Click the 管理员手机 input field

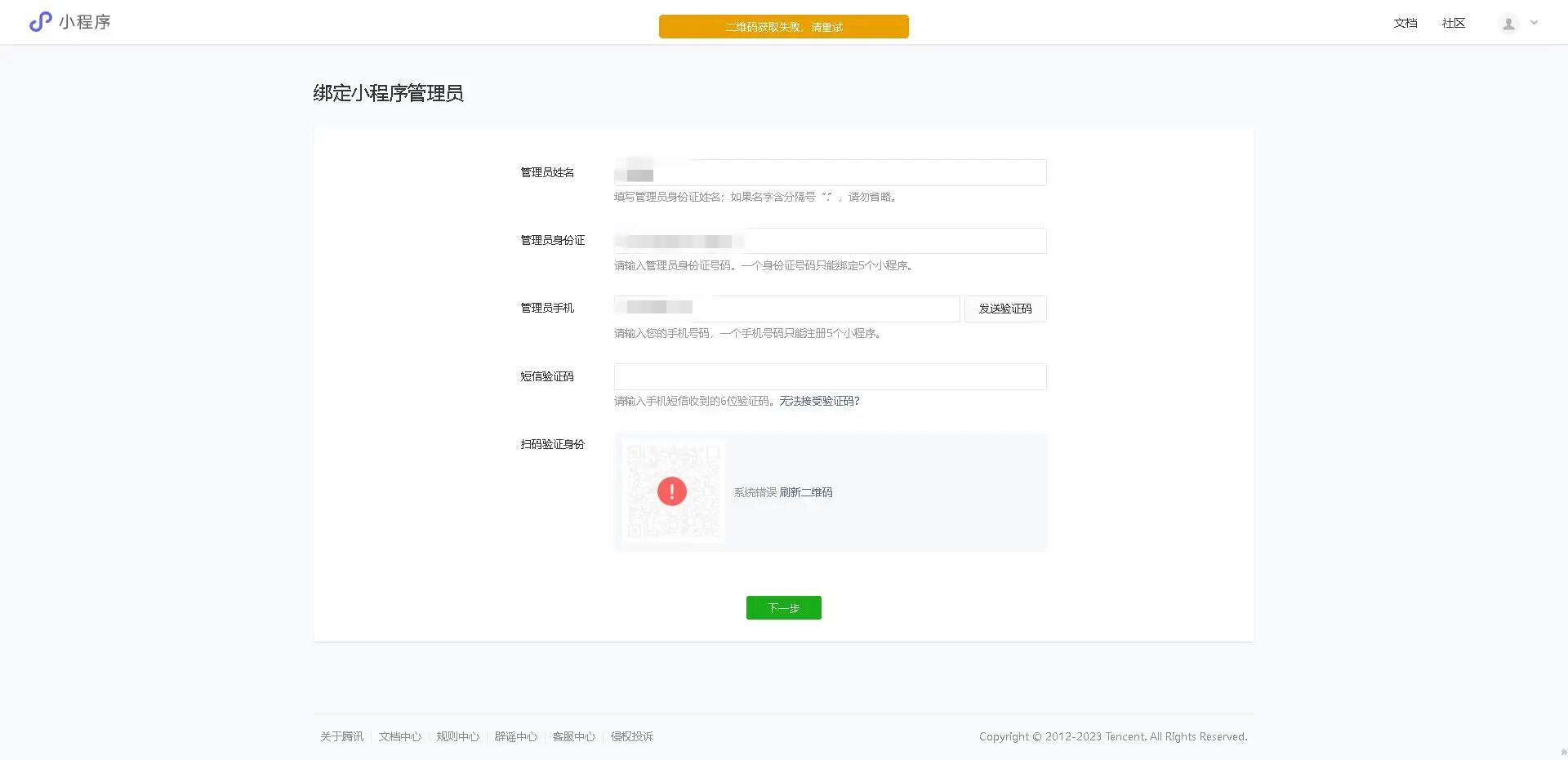[786, 309]
